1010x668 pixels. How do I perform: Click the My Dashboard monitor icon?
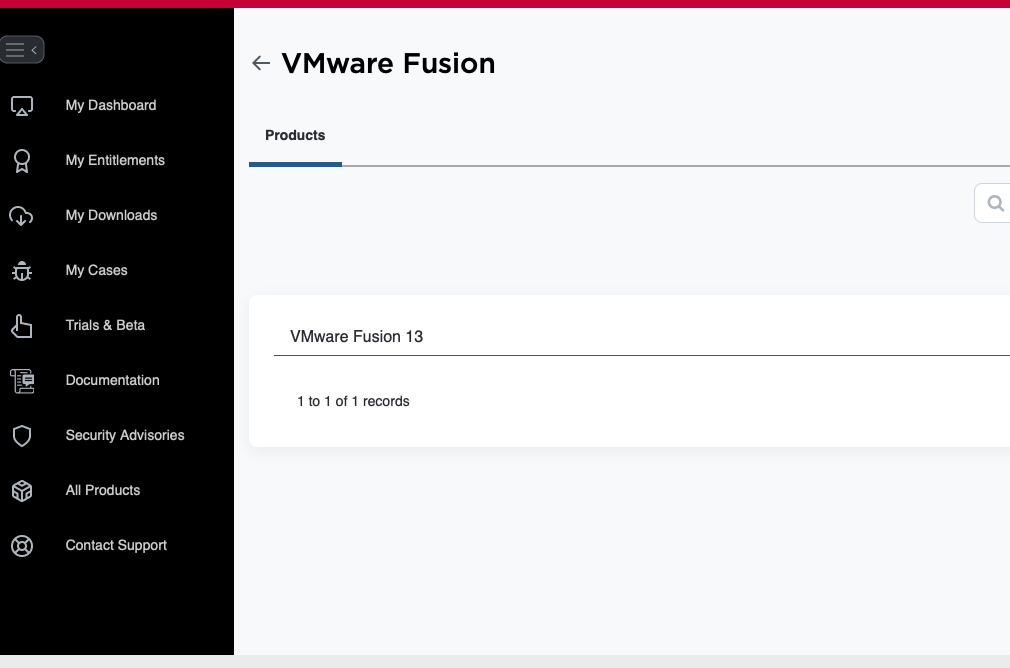[x=22, y=106]
